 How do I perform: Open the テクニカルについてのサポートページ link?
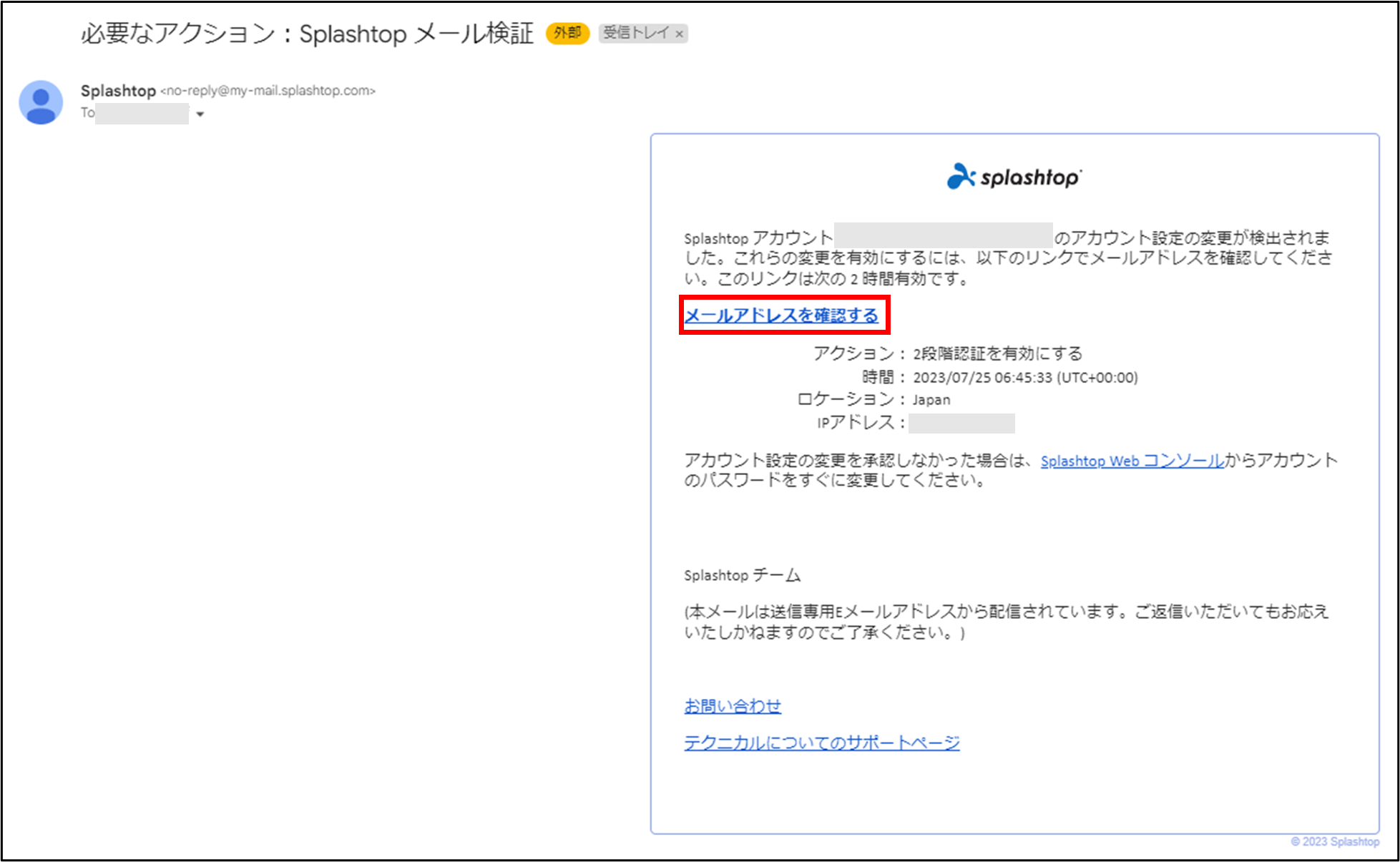click(x=822, y=743)
